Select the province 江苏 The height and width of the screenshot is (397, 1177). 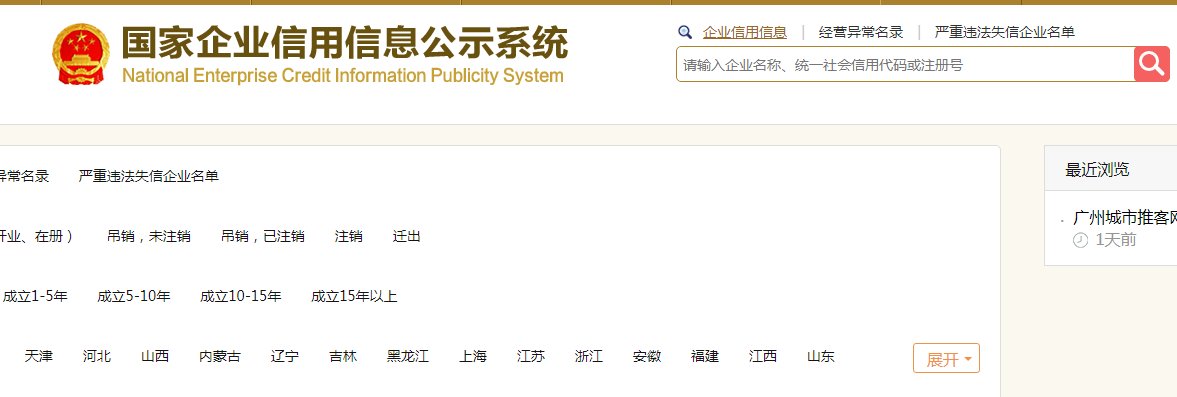pyautogui.click(x=531, y=356)
